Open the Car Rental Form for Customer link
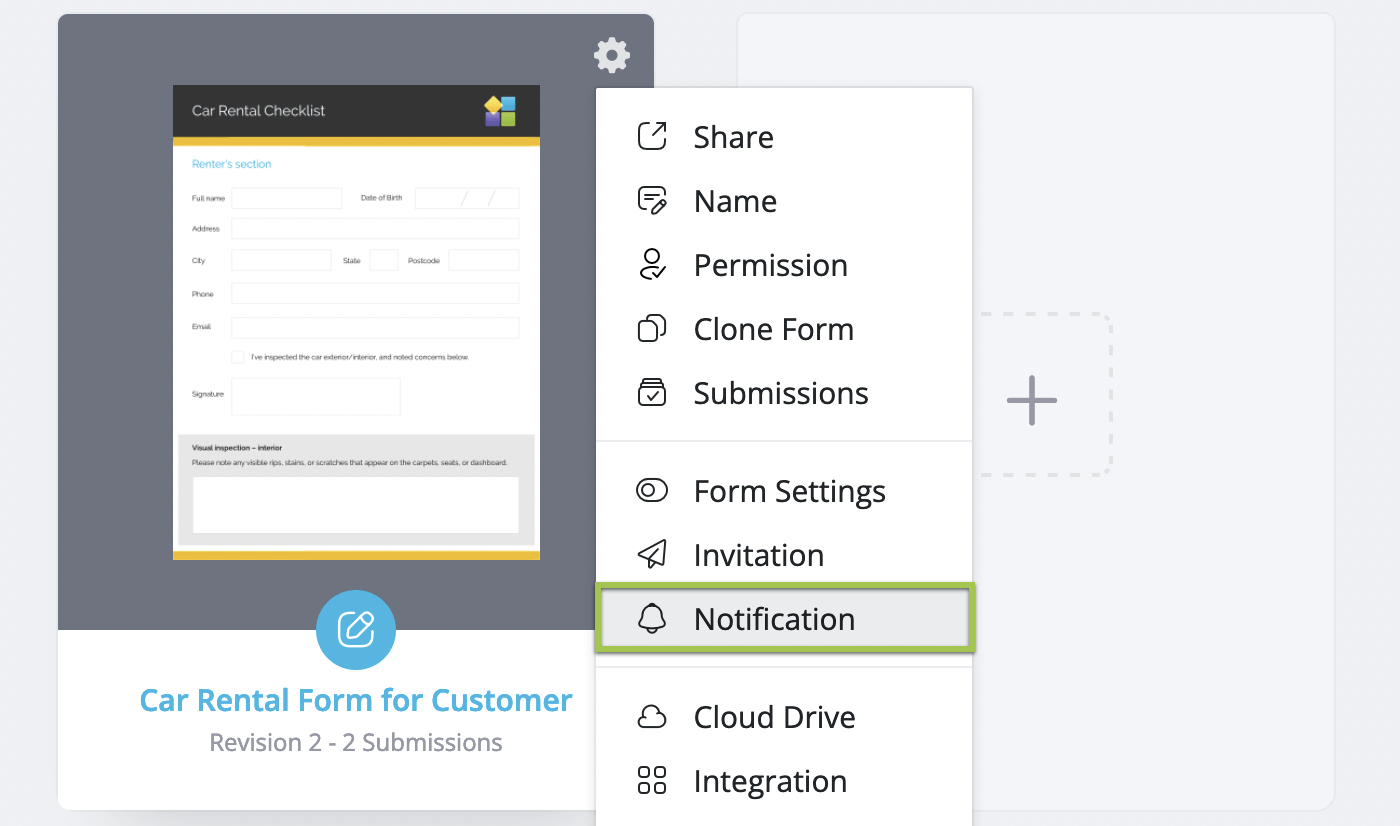The width and height of the screenshot is (1400, 826). pyautogui.click(x=356, y=700)
